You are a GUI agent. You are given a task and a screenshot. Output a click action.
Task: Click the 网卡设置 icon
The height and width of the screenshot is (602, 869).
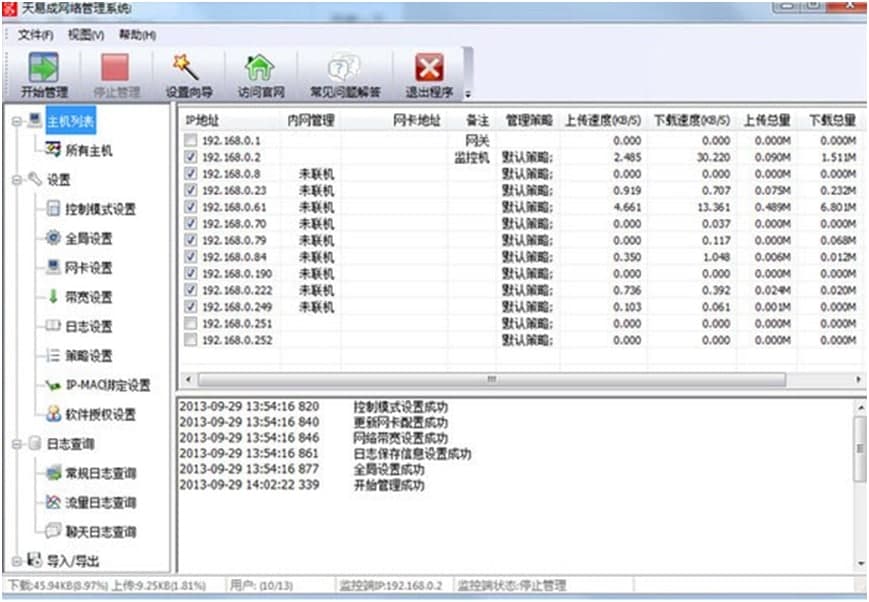point(53,267)
